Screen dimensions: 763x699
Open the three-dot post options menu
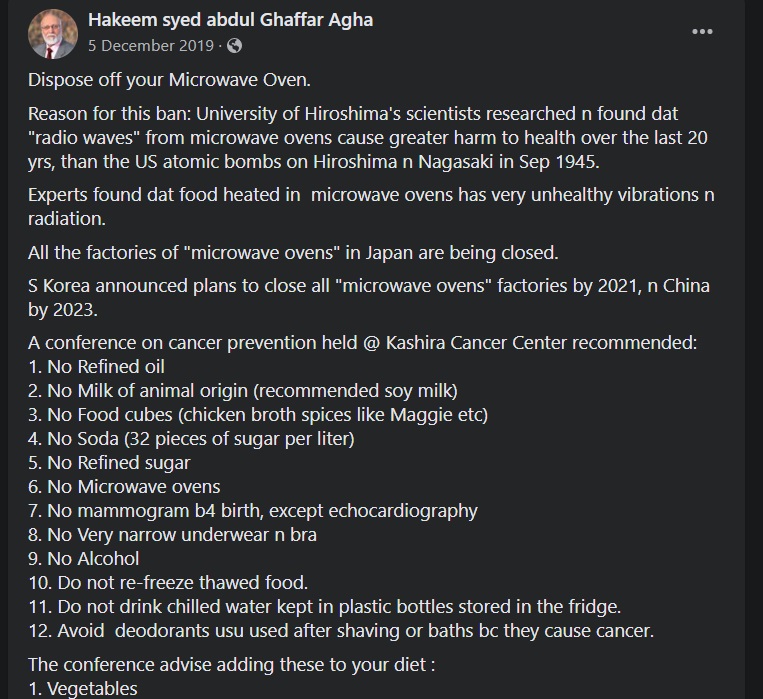point(702,32)
